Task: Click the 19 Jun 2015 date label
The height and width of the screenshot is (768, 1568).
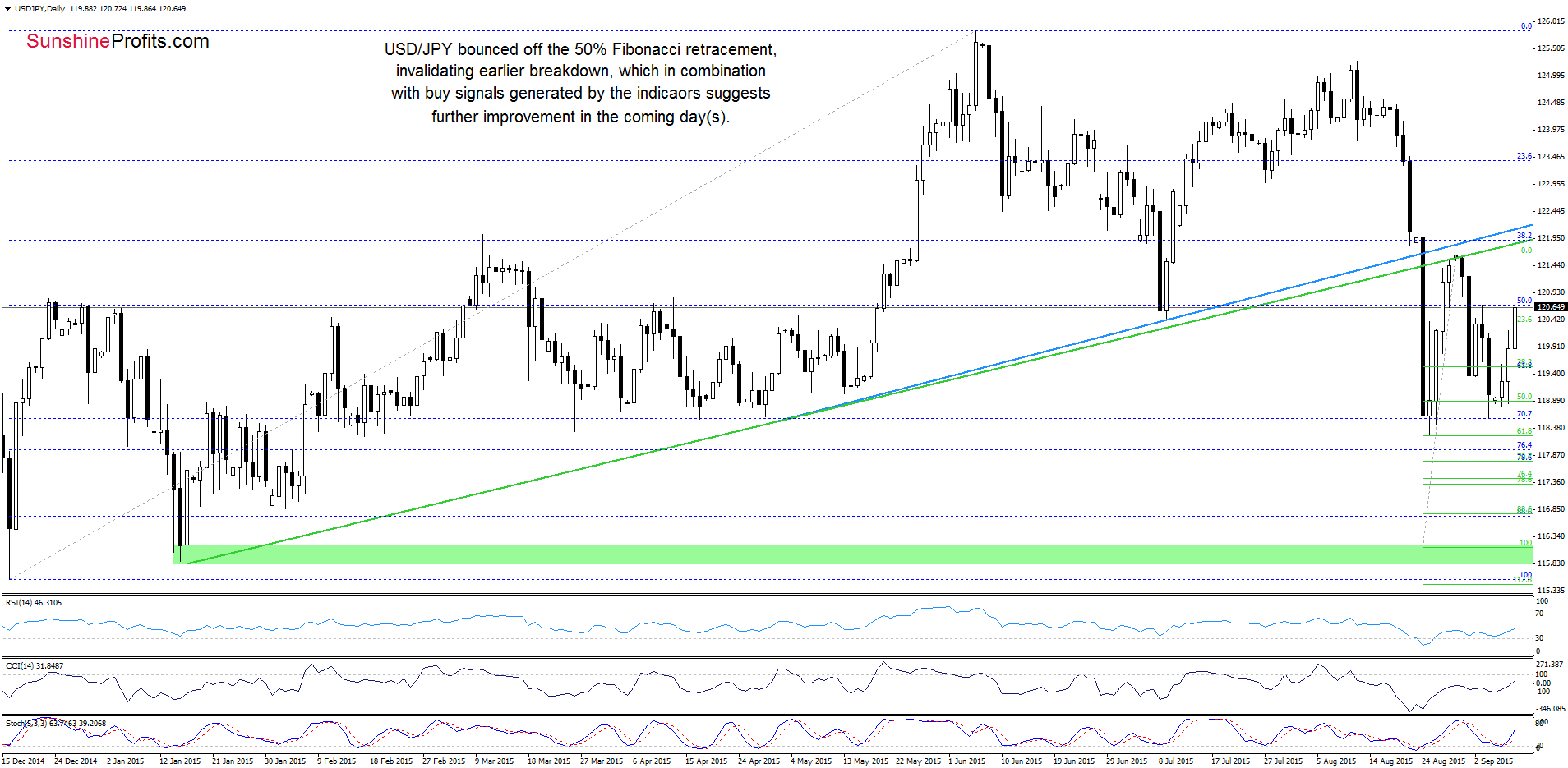Action: pos(1074,761)
